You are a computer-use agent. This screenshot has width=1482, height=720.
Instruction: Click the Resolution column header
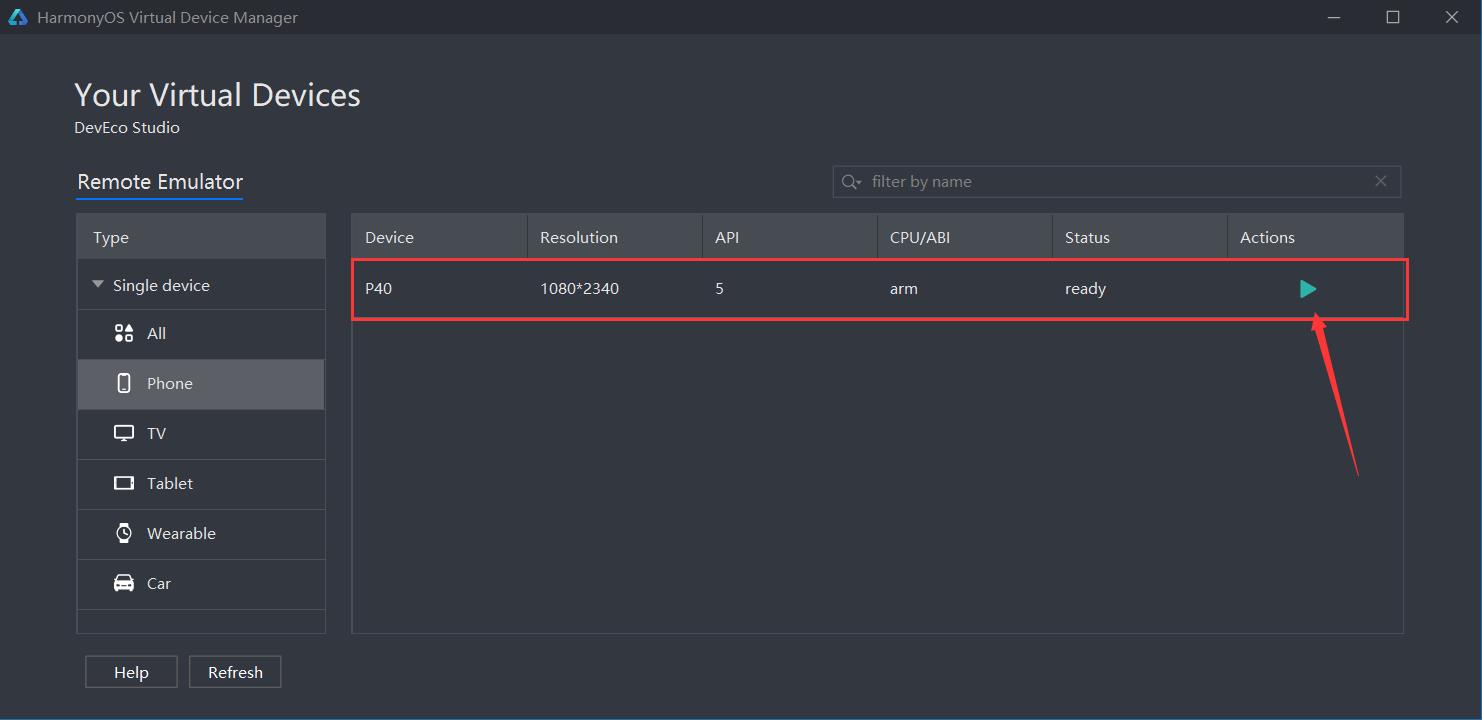(x=615, y=237)
